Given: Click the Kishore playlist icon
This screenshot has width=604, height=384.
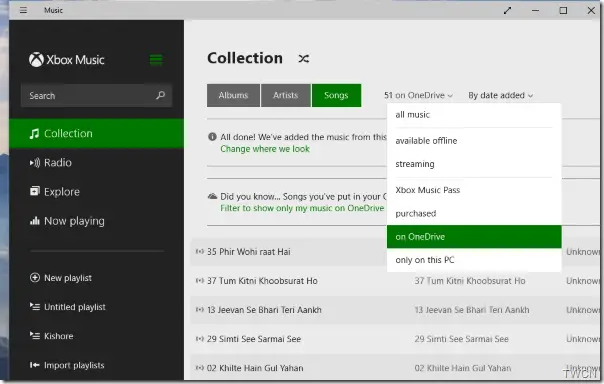Looking at the screenshot, I should pyautogui.click(x=35, y=336).
